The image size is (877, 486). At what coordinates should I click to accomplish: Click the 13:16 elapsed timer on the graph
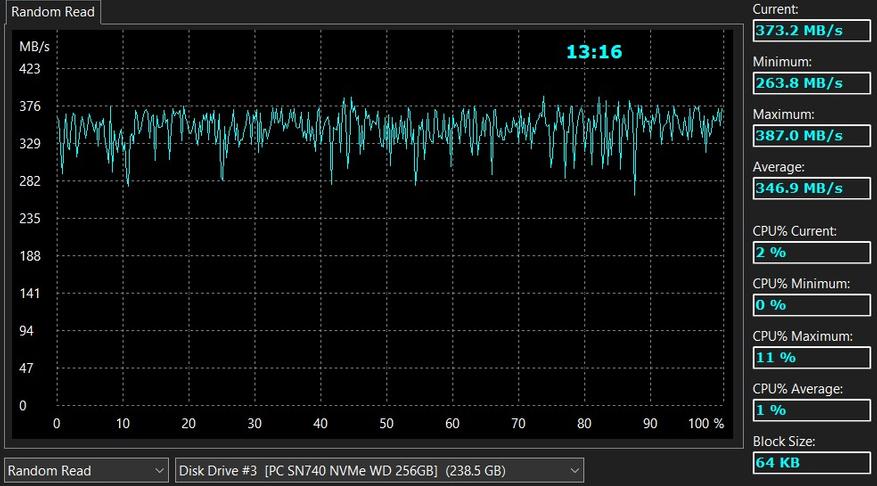pos(594,51)
